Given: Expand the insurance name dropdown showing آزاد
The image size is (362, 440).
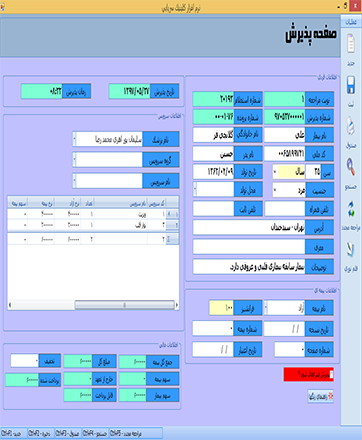Looking at the screenshot, I should point(266,308).
